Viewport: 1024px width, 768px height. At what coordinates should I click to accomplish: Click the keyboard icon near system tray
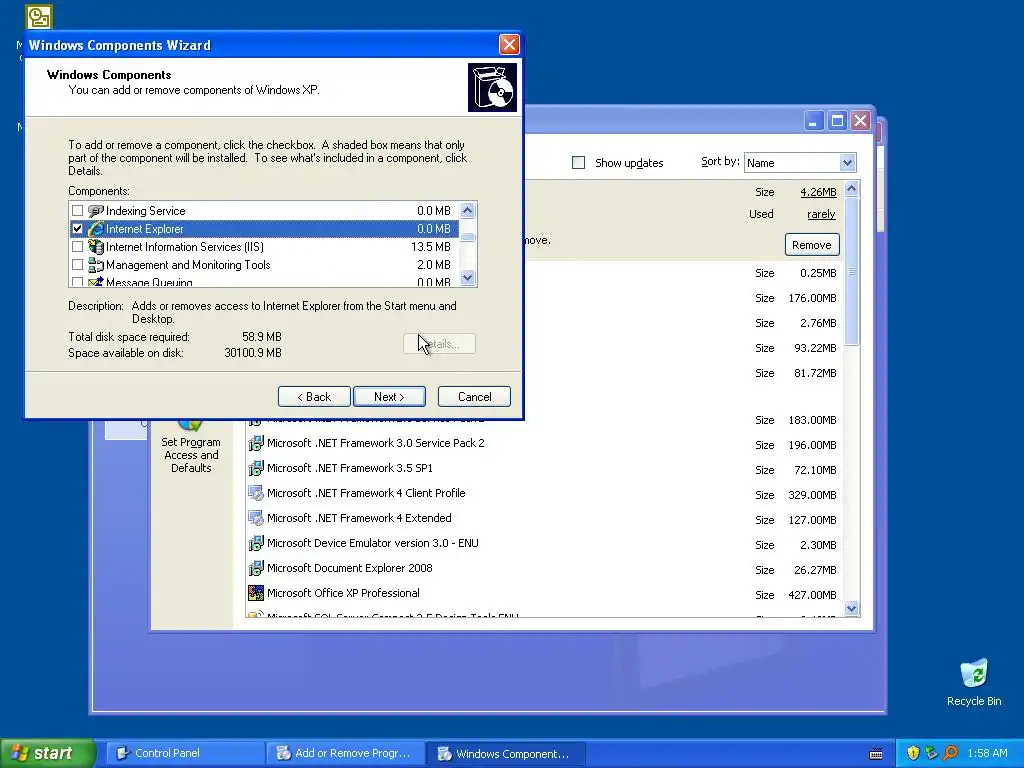[876, 754]
